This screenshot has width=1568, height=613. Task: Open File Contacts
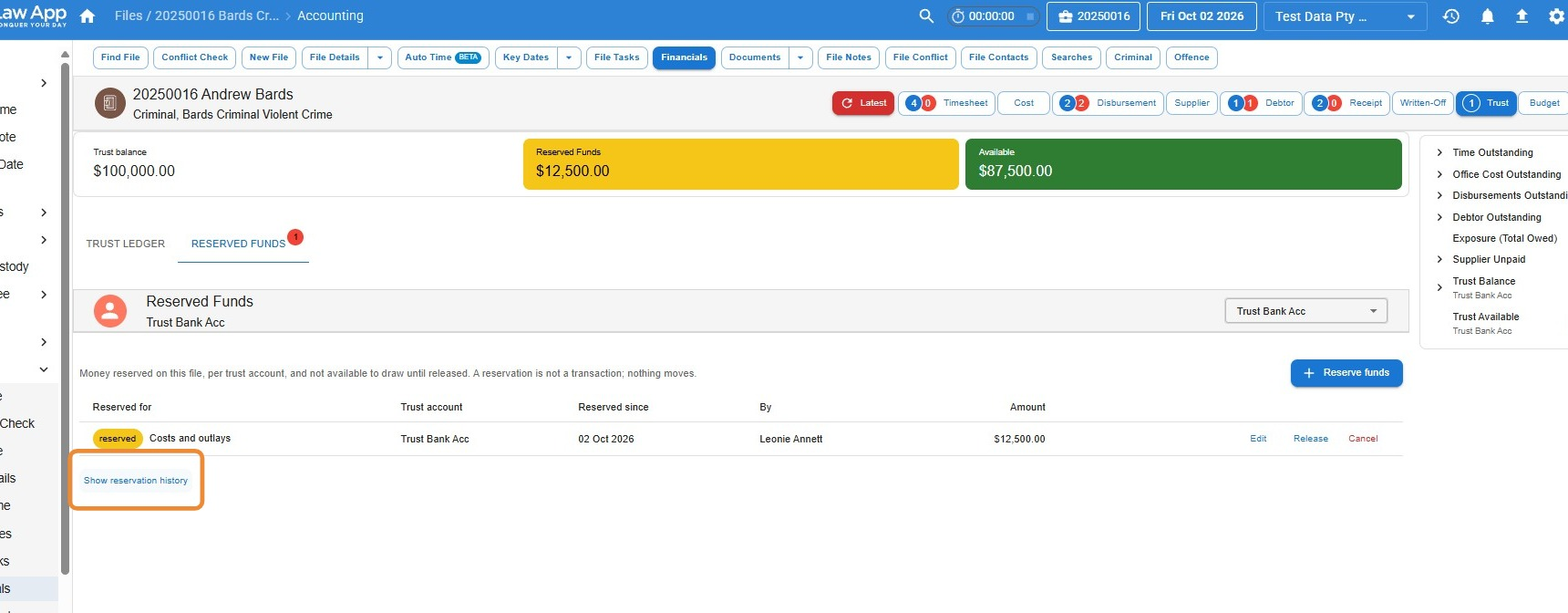(998, 57)
